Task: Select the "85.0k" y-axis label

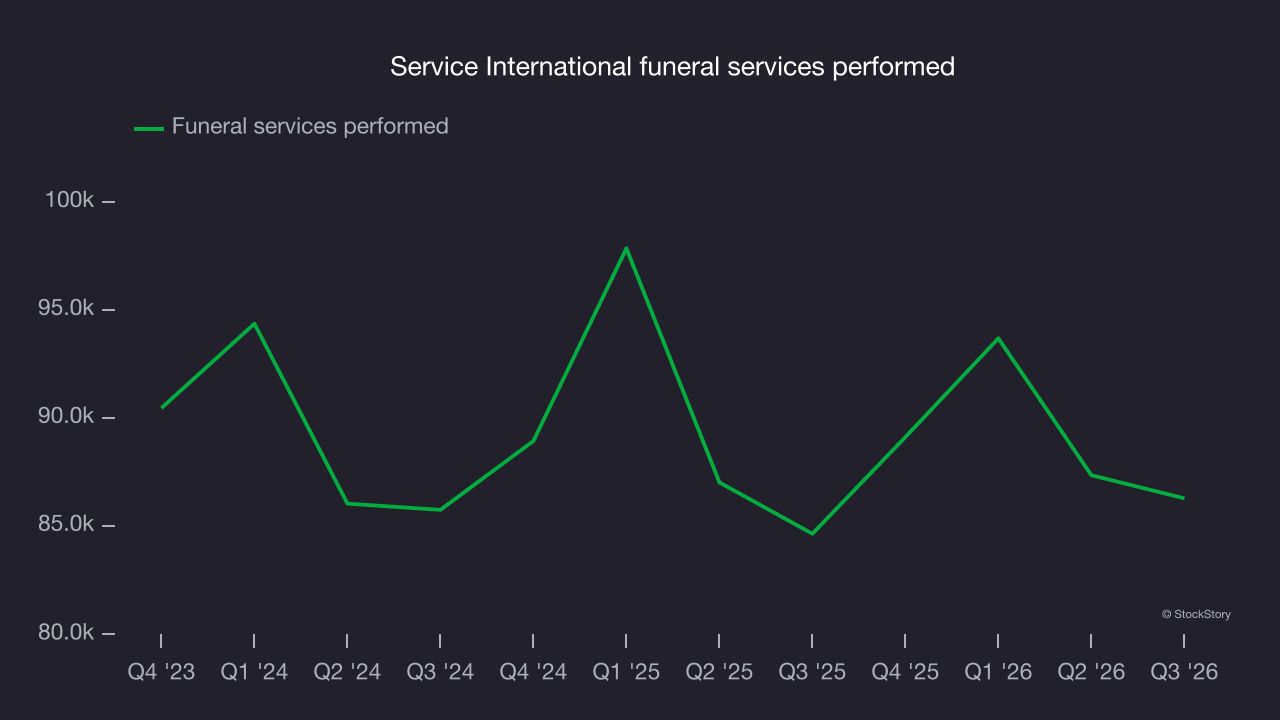Action: click(x=66, y=524)
